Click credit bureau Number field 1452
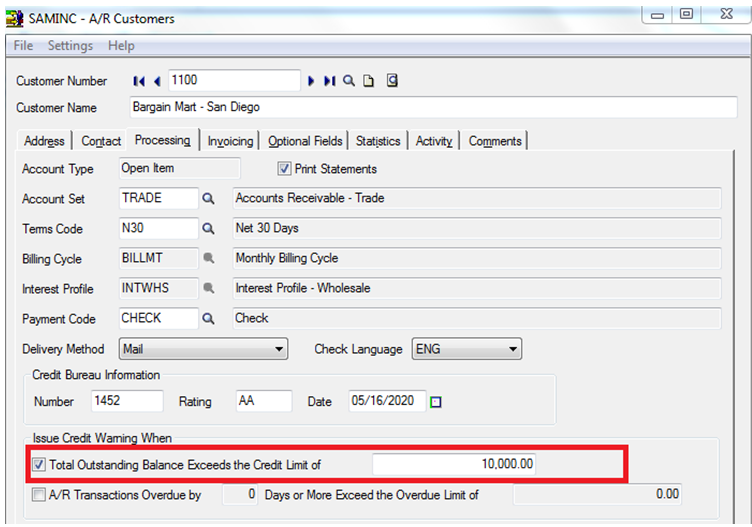Screen dimensions: 752x527 [127, 401]
